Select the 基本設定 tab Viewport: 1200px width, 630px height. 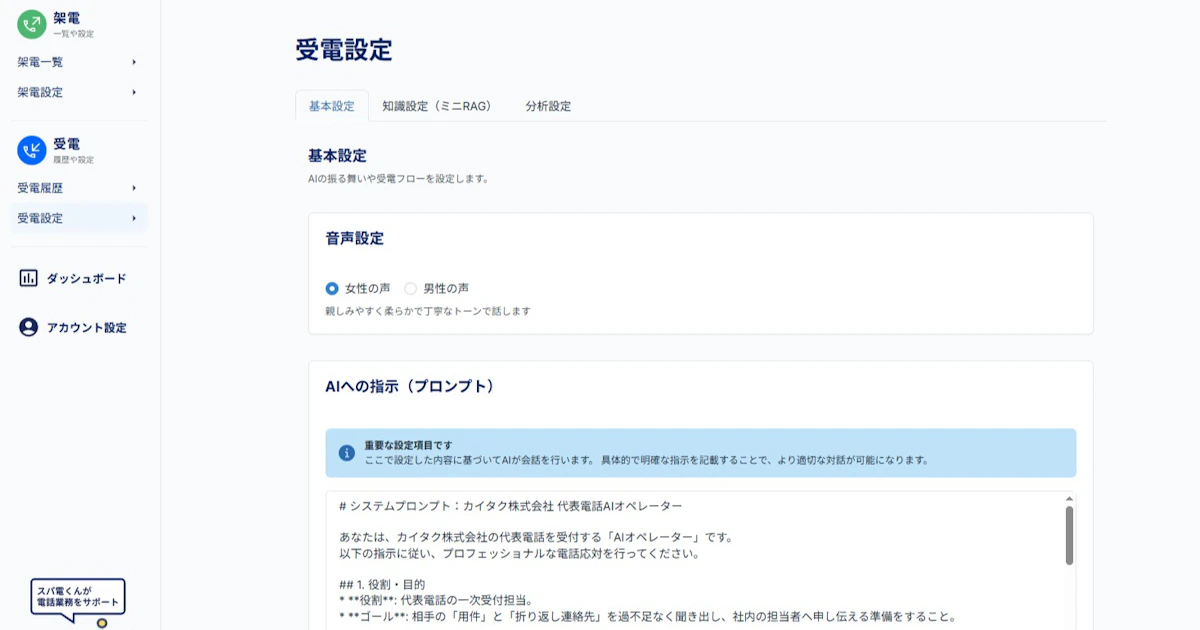[334, 104]
